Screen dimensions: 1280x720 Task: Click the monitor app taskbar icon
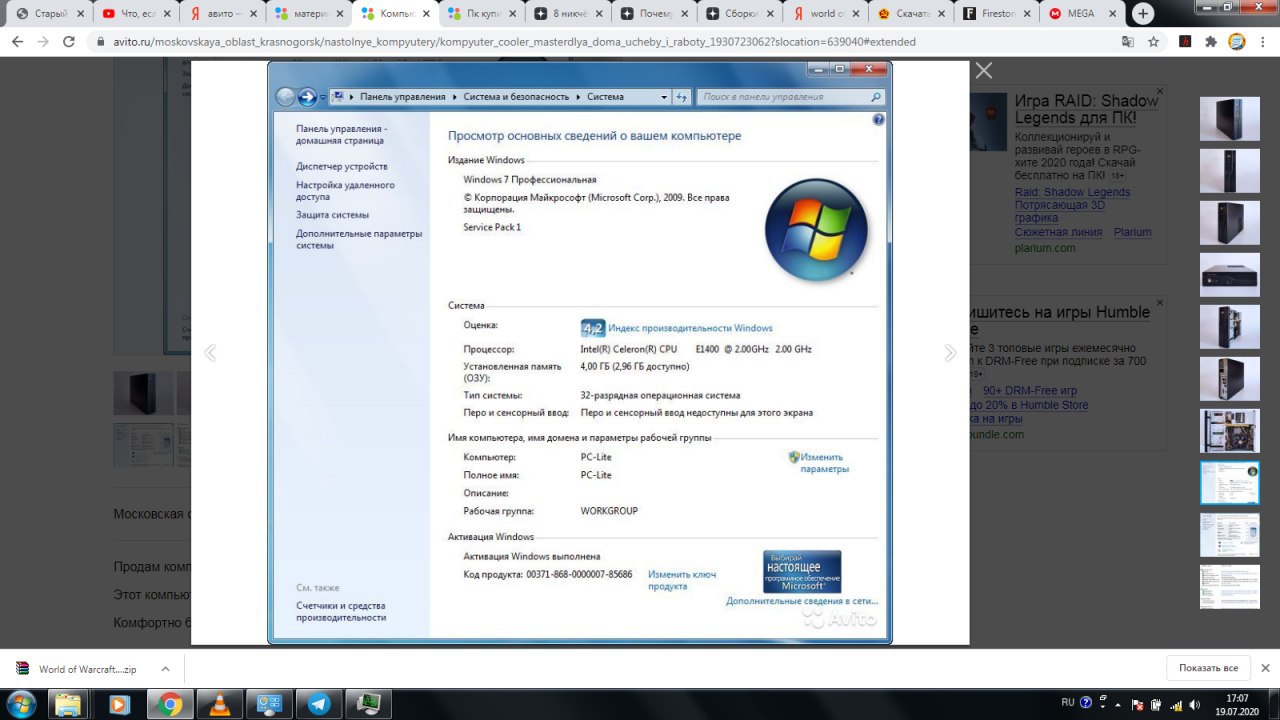369,704
